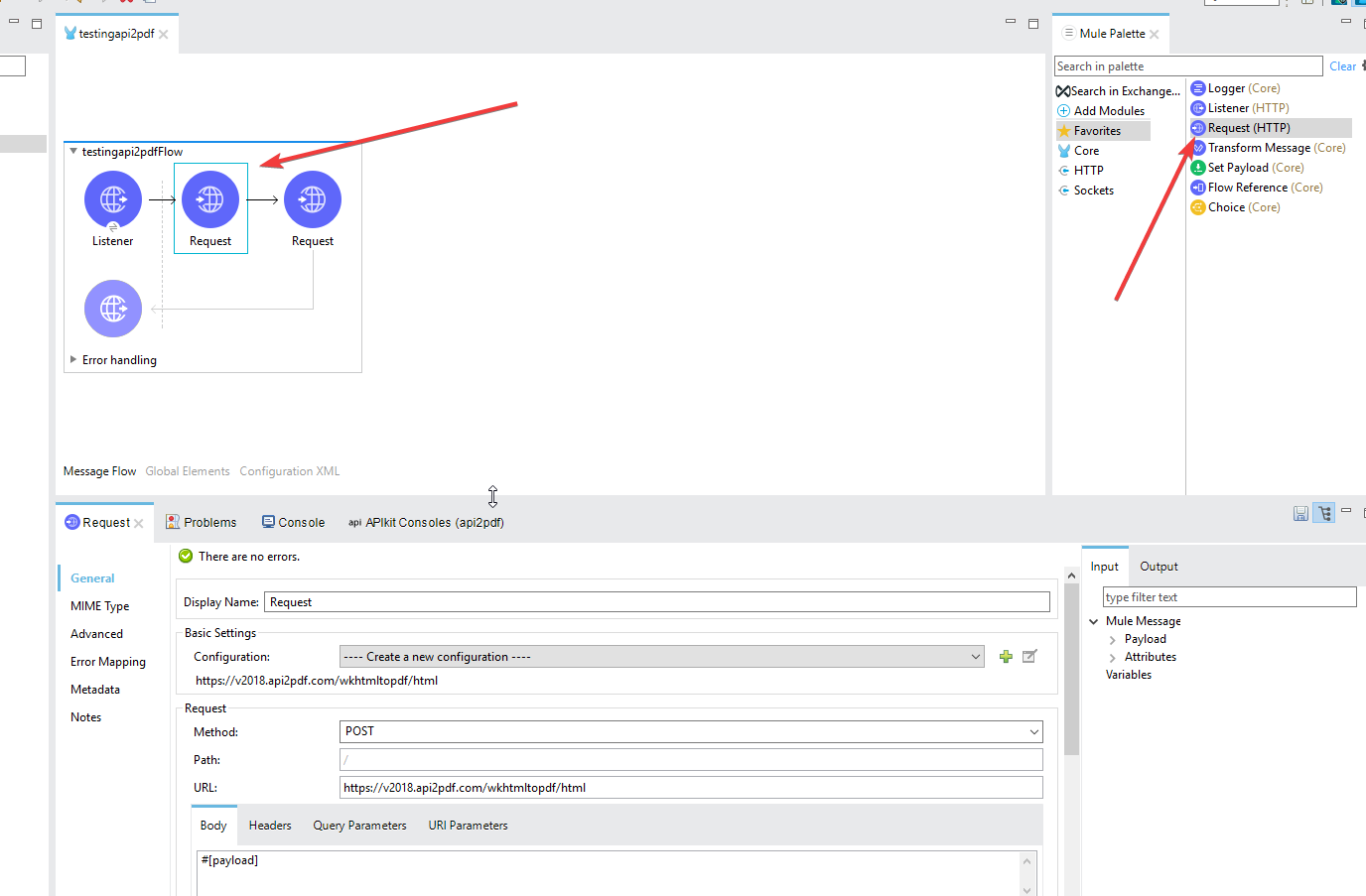Expand the Attributes tree node
The height and width of the screenshot is (896, 1366).
1113,658
